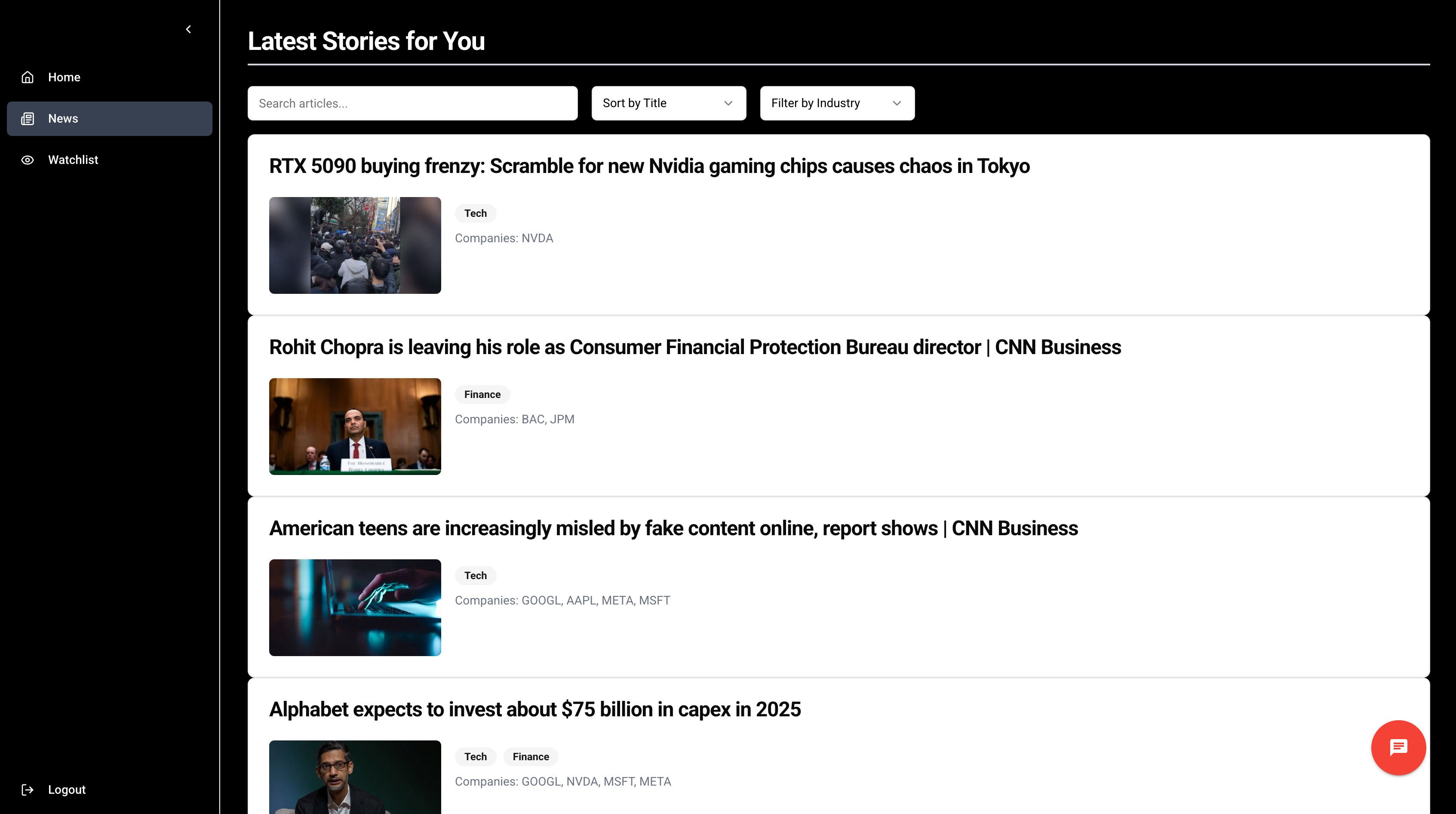Click the News newspaper icon

28,119
